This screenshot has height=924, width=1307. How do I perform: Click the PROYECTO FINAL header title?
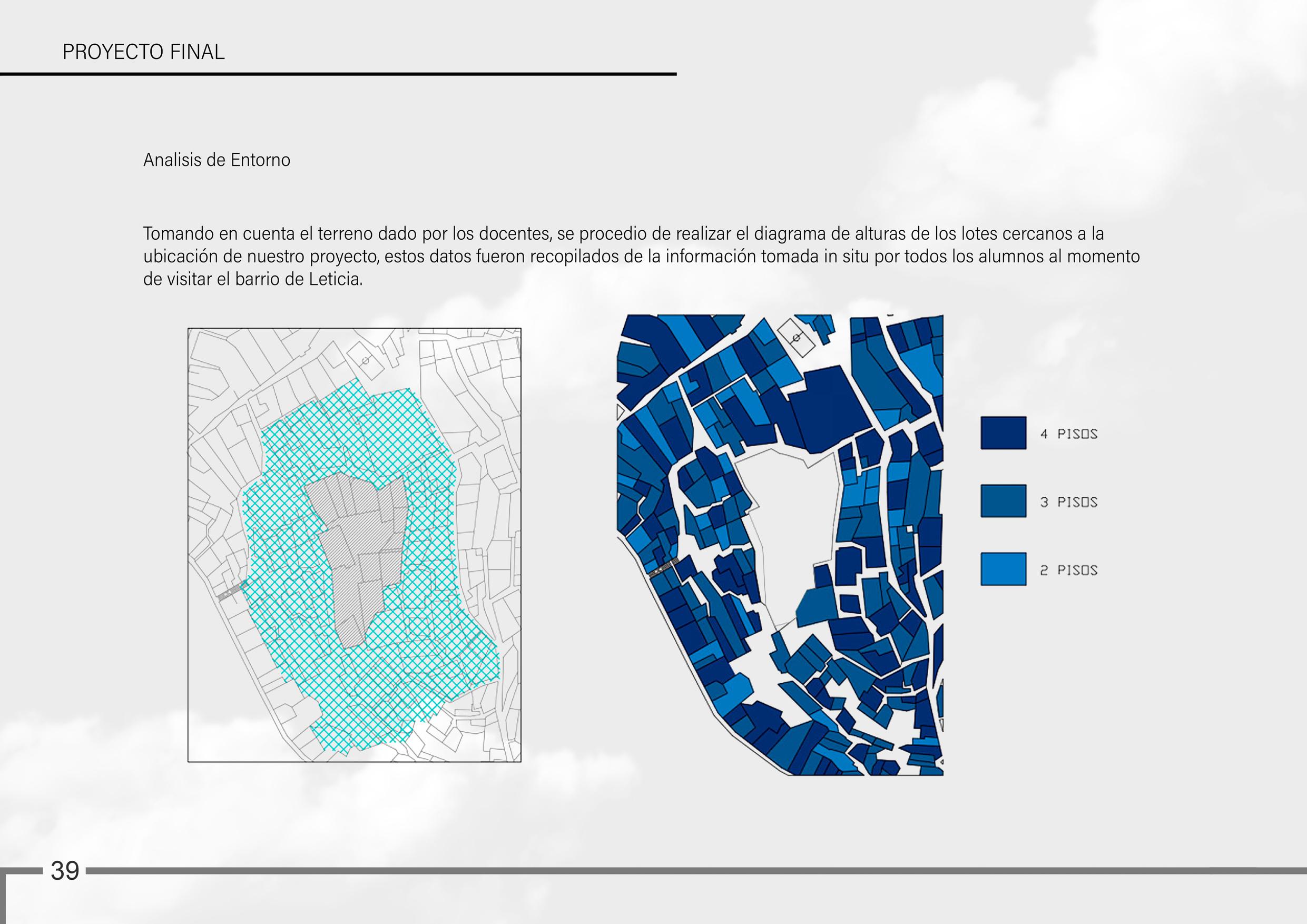(x=143, y=52)
